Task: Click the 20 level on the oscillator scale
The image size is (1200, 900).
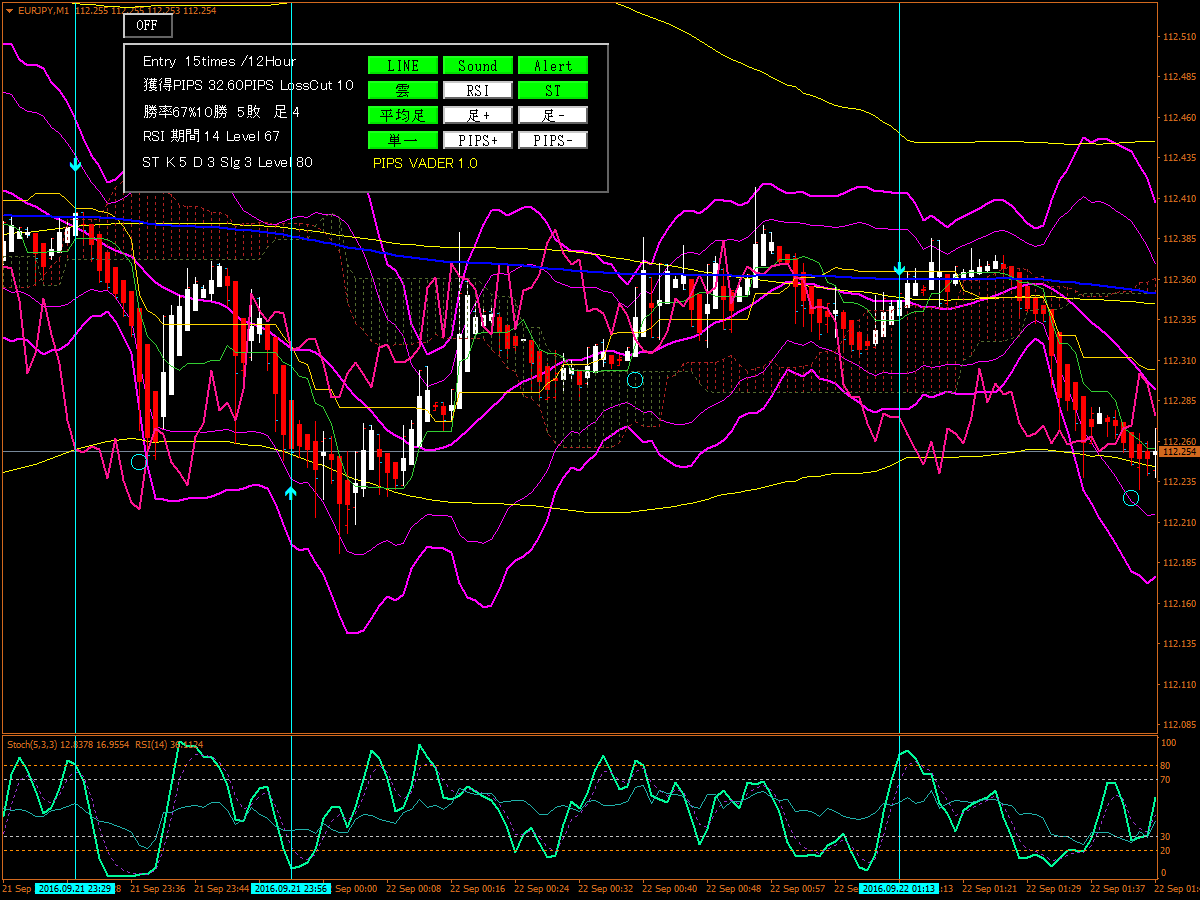Action: [1166, 850]
